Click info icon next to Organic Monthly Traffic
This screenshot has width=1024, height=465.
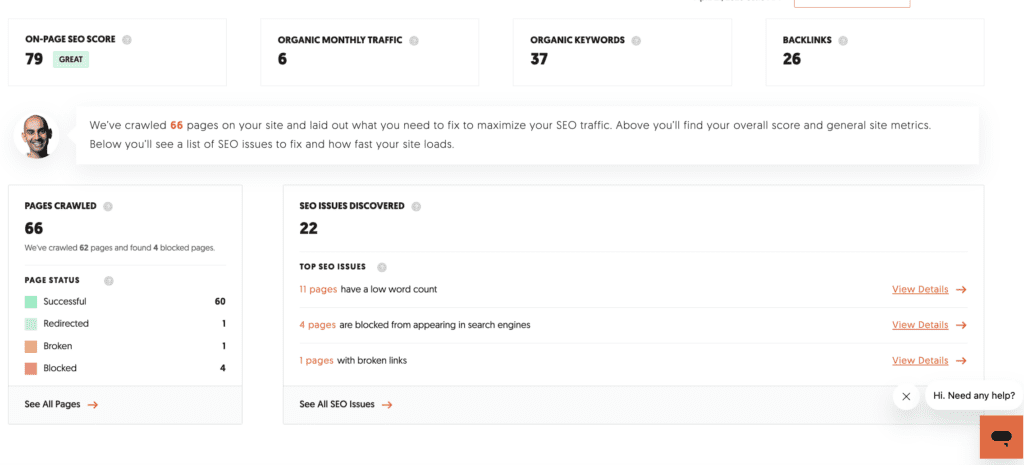pyautogui.click(x=414, y=40)
